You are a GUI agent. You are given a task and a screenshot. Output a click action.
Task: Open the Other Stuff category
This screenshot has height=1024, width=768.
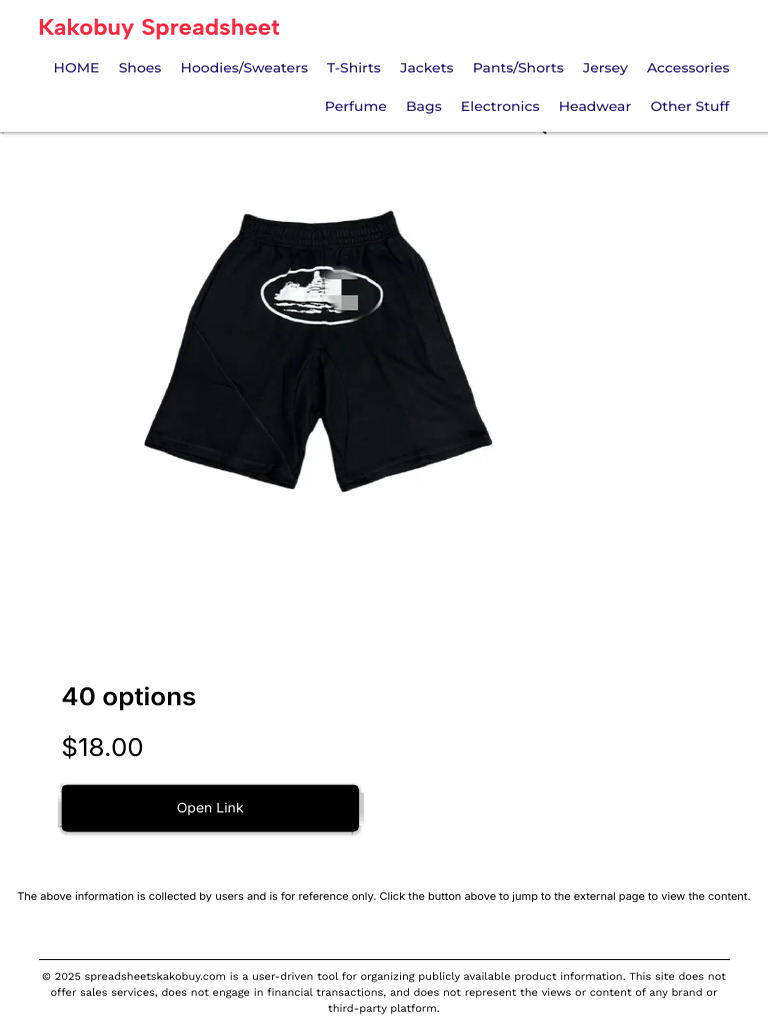coord(690,106)
